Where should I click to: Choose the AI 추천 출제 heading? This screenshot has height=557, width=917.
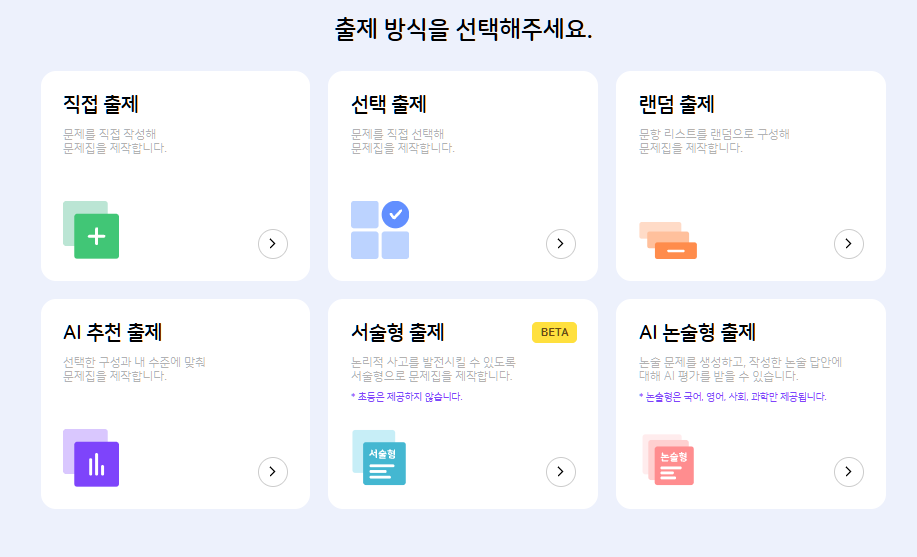click(112, 332)
